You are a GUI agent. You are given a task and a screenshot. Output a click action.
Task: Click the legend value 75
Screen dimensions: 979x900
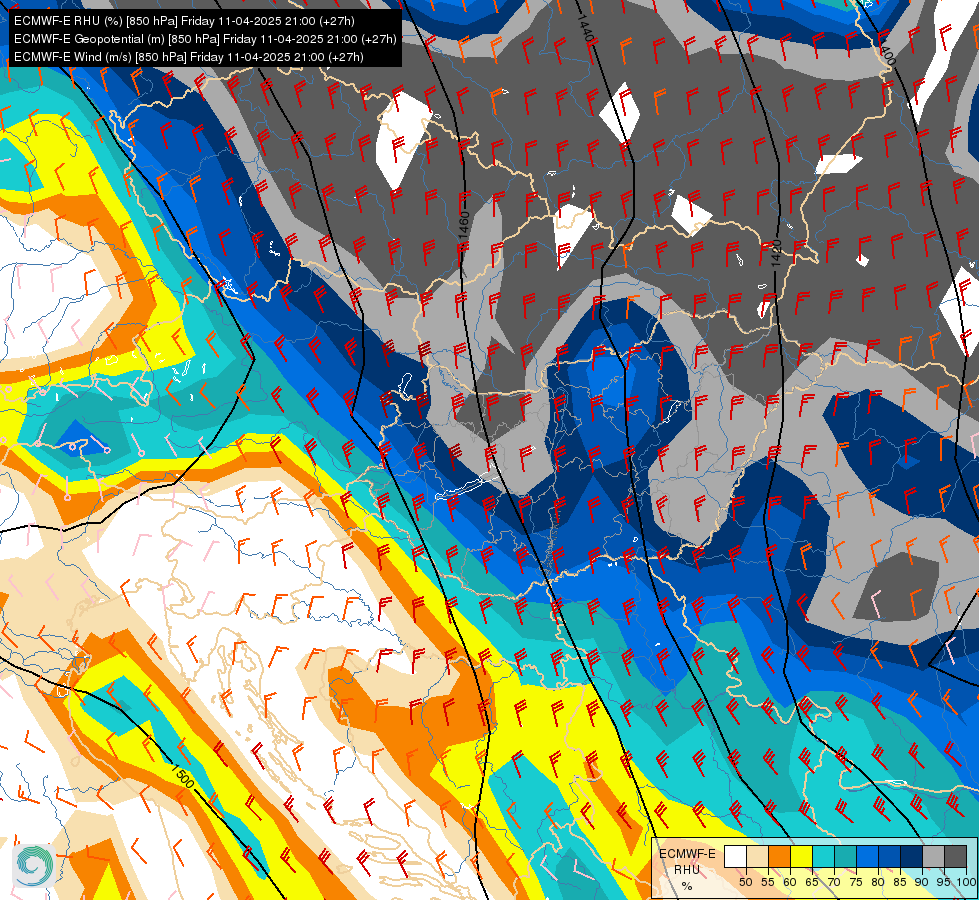click(x=856, y=883)
